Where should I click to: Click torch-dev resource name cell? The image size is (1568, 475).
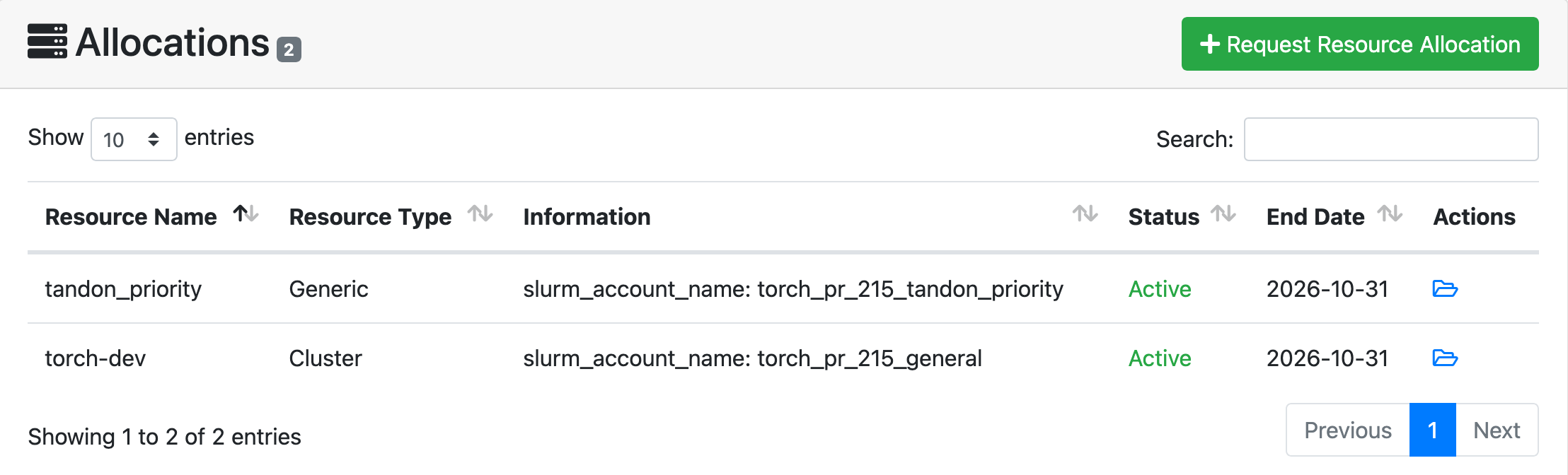tap(96, 358)
